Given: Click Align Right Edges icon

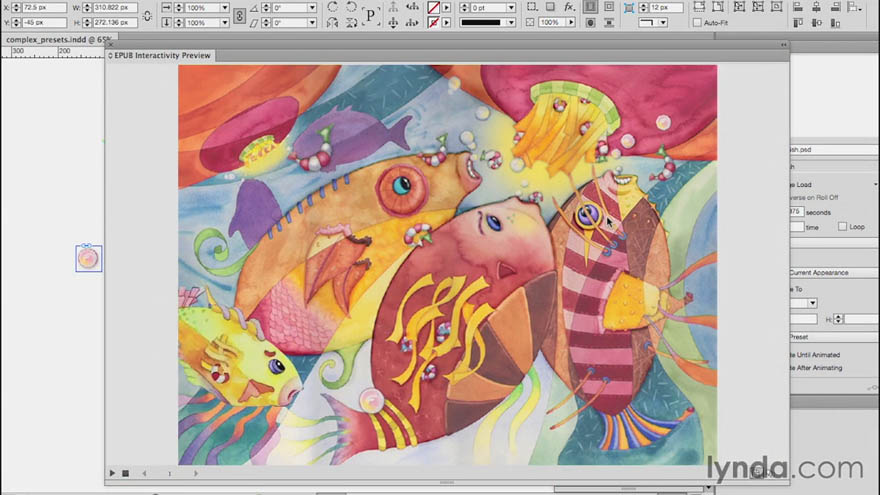Looking at the screenshot, I should (836, 7).
